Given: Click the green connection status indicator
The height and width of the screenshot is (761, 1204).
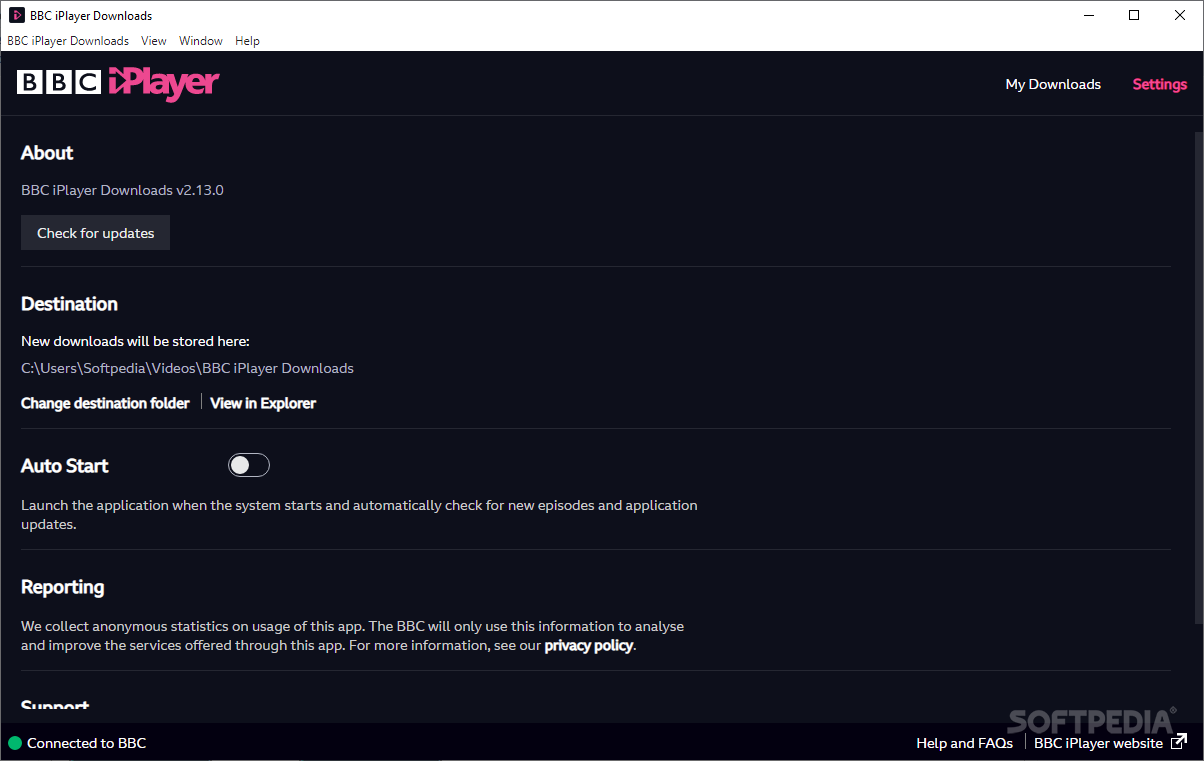Looking at the screenshot, I should tap(15, 743).
